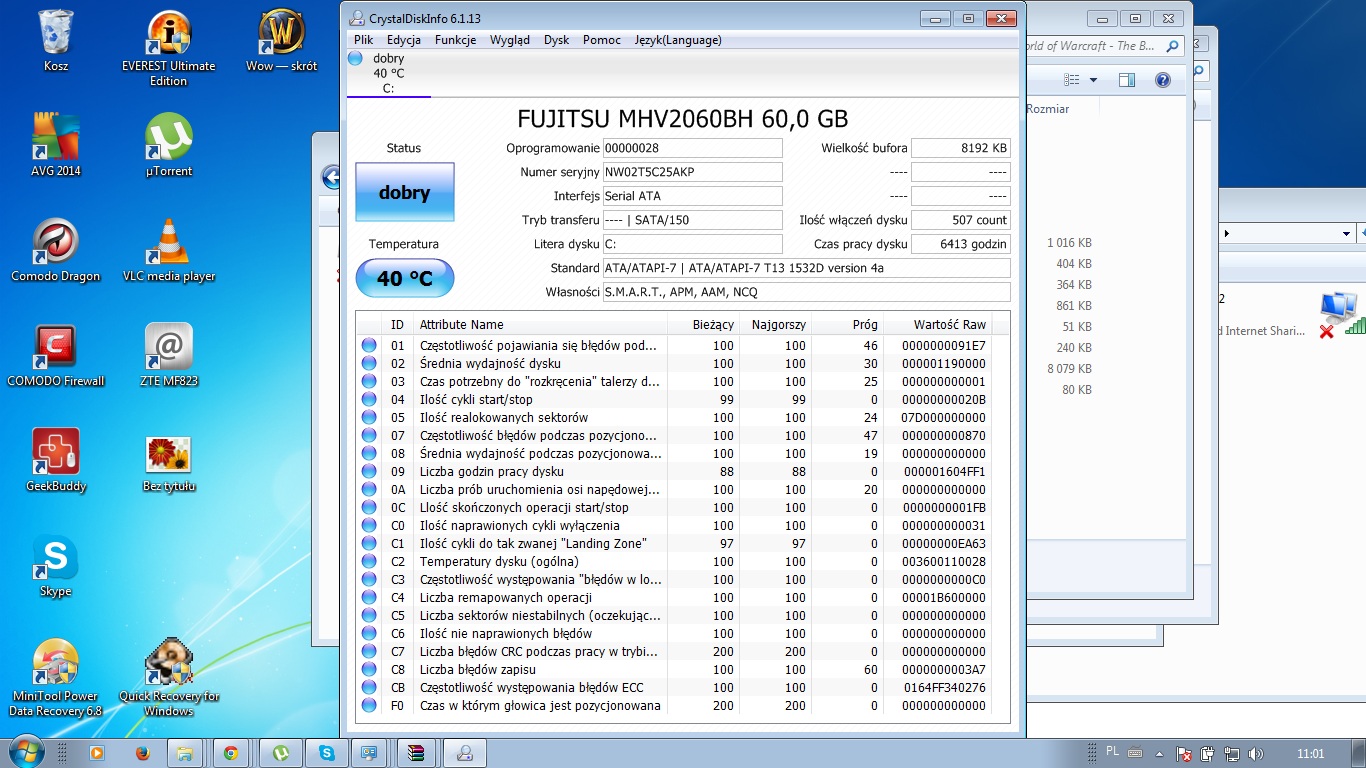The height and width of the screenshot is (768, 1366).
Task: Switch to Windows Explorer on the taskbar
Action: click(185, 753)
